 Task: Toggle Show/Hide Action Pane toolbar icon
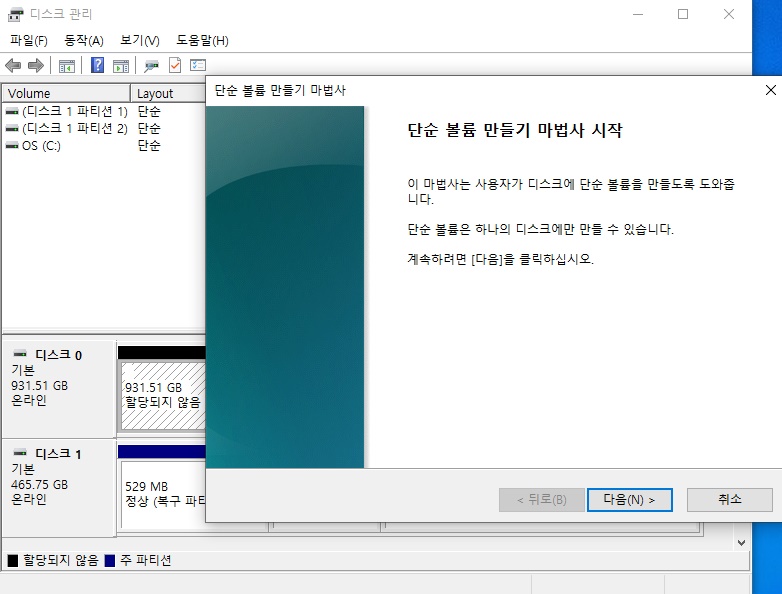coord(121,66)
